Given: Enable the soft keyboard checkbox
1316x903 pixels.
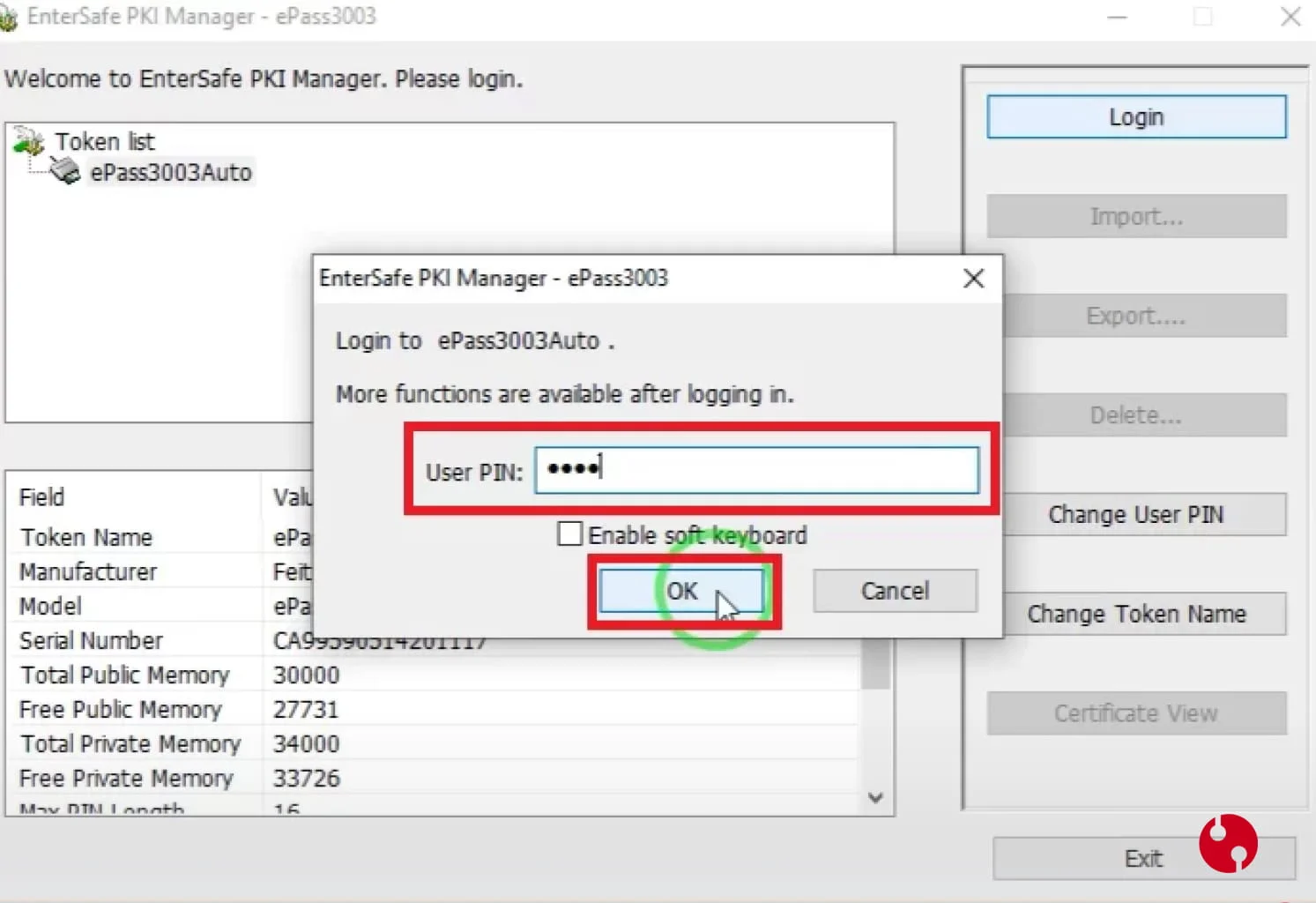Looking at the screenshot, I should pos(569,534).
